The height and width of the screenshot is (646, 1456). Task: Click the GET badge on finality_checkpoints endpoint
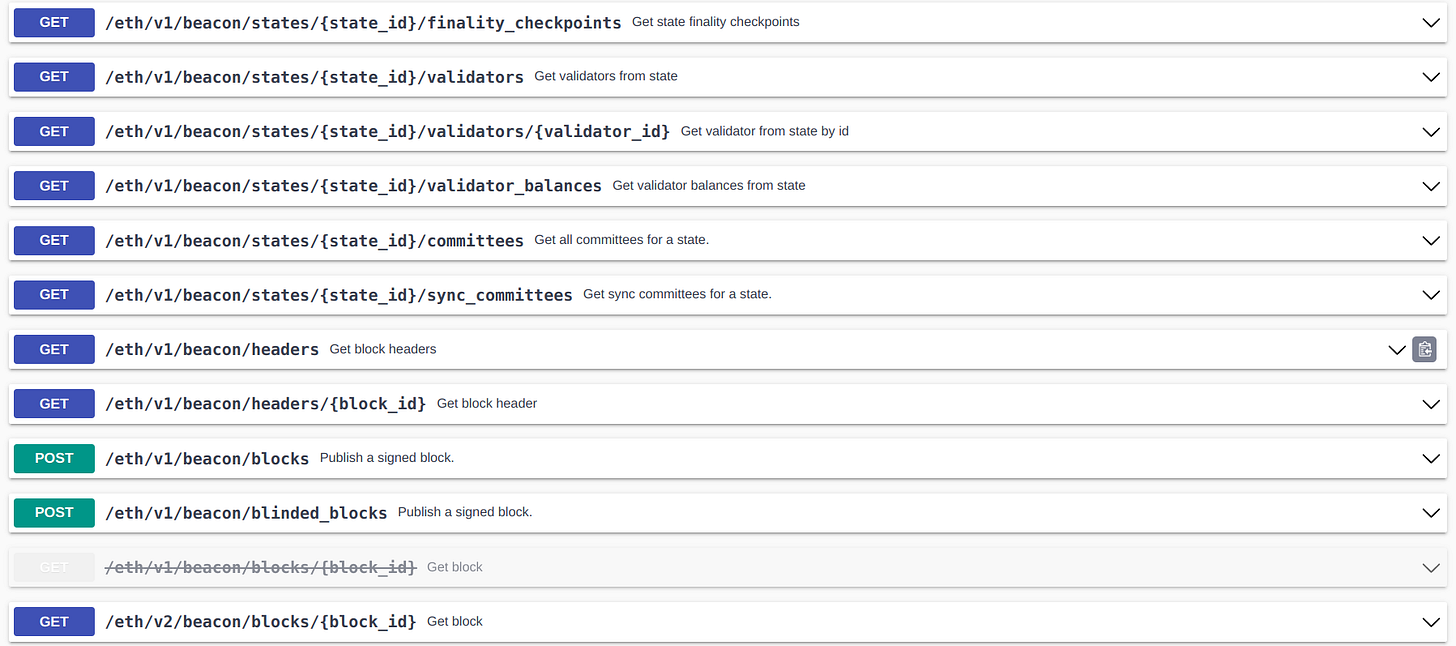(53, 22)
